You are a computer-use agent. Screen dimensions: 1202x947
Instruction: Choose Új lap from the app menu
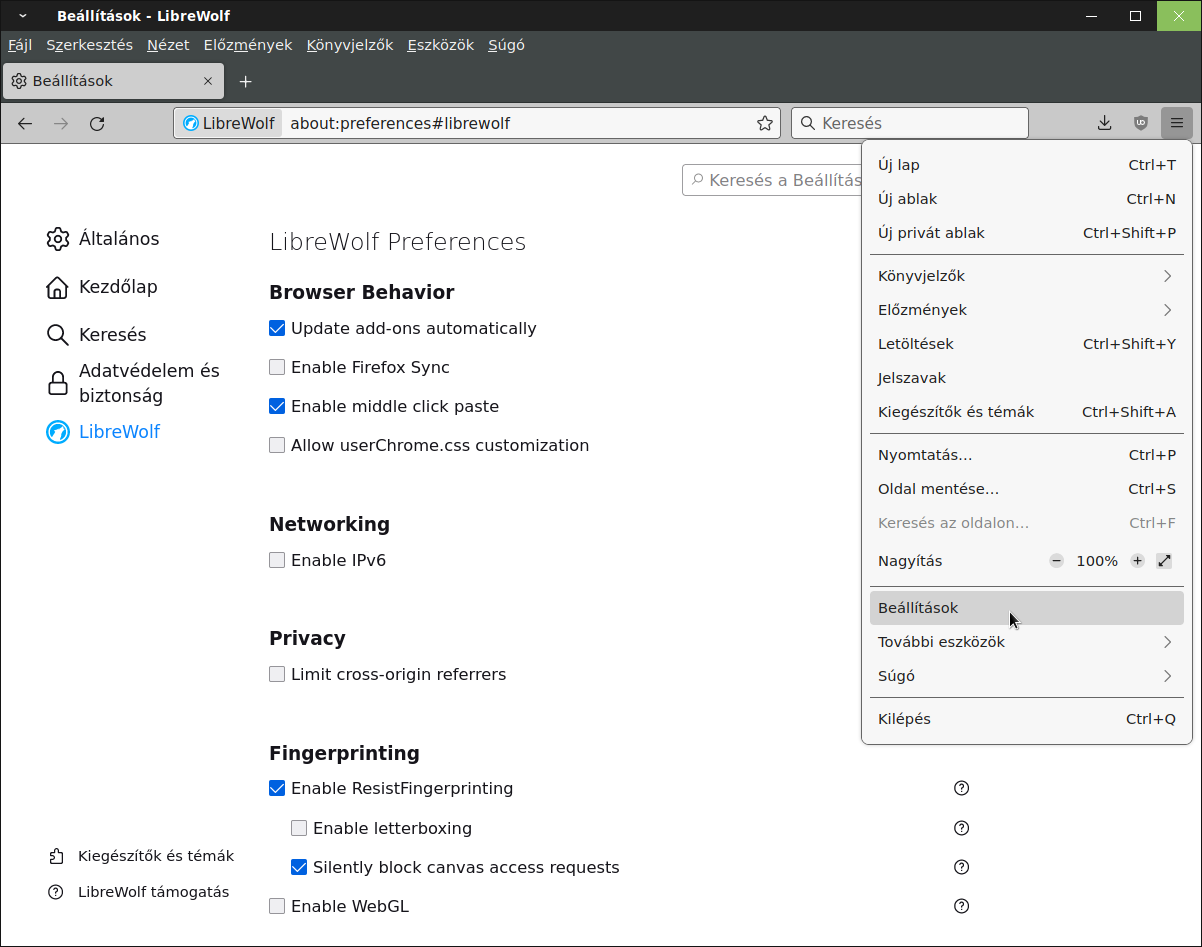click(1027, 165)
